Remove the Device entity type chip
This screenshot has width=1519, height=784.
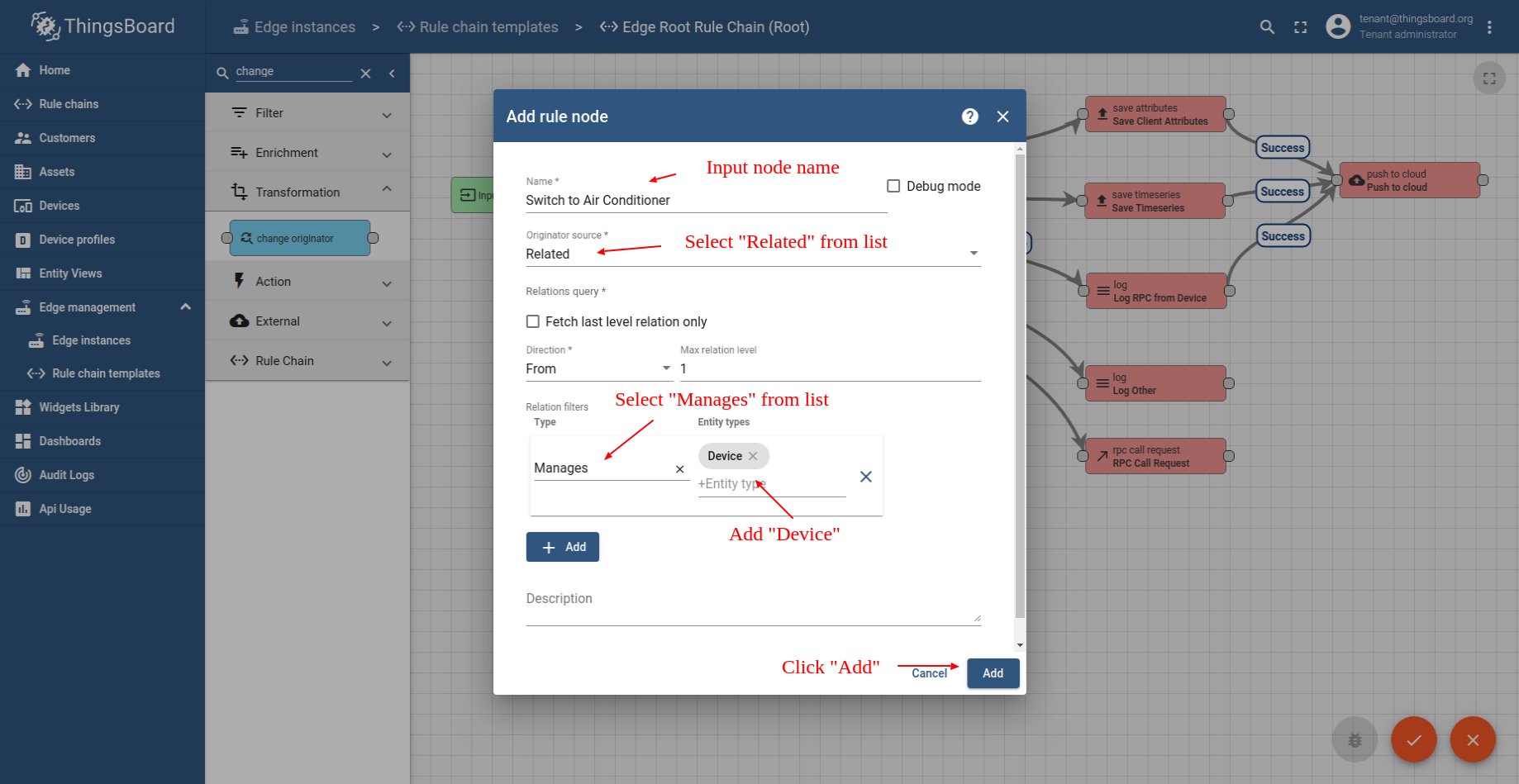pos(753,456)
